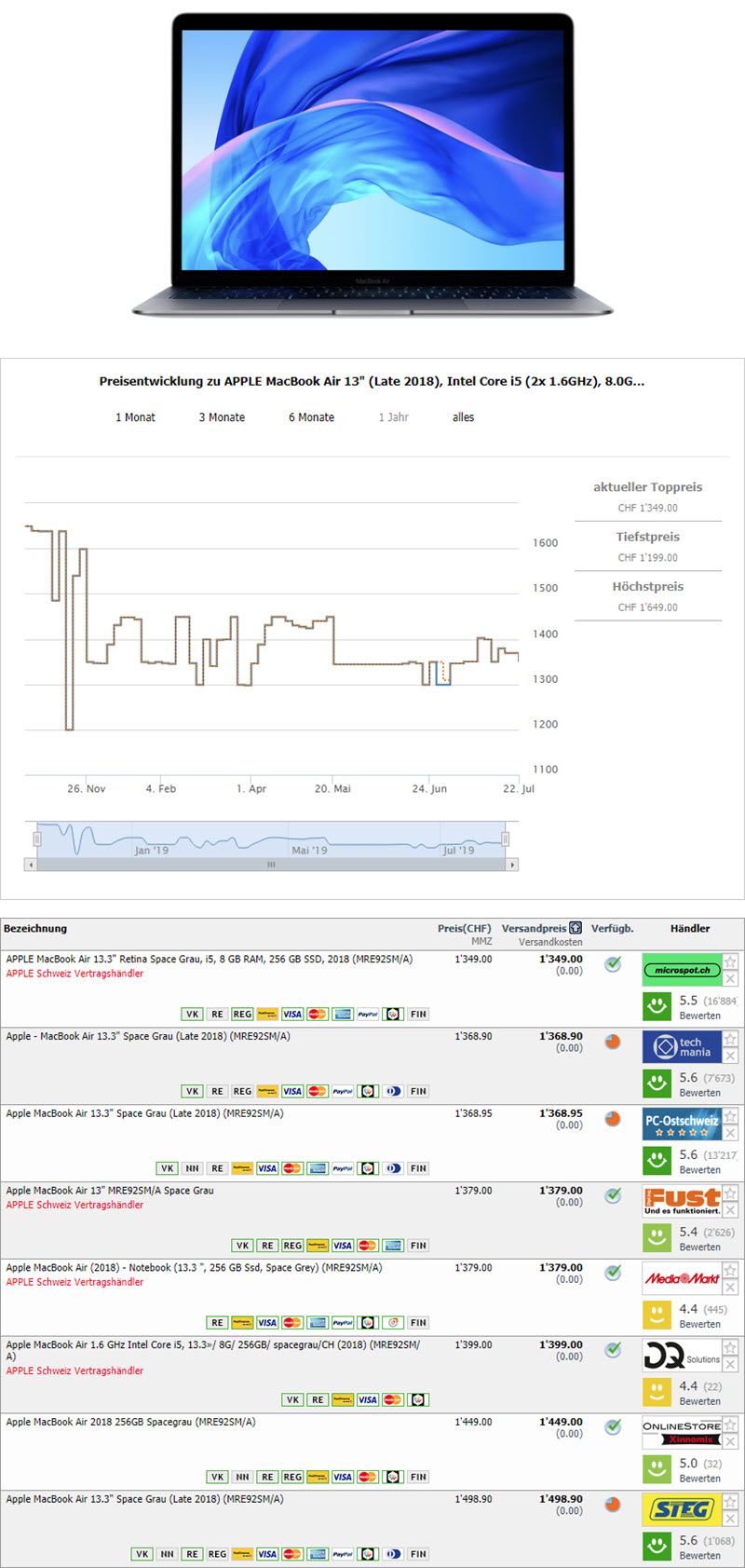Hide the MediaMarkt offer with its X icon
This screenshot has width=745, height=1568.
731,1288
